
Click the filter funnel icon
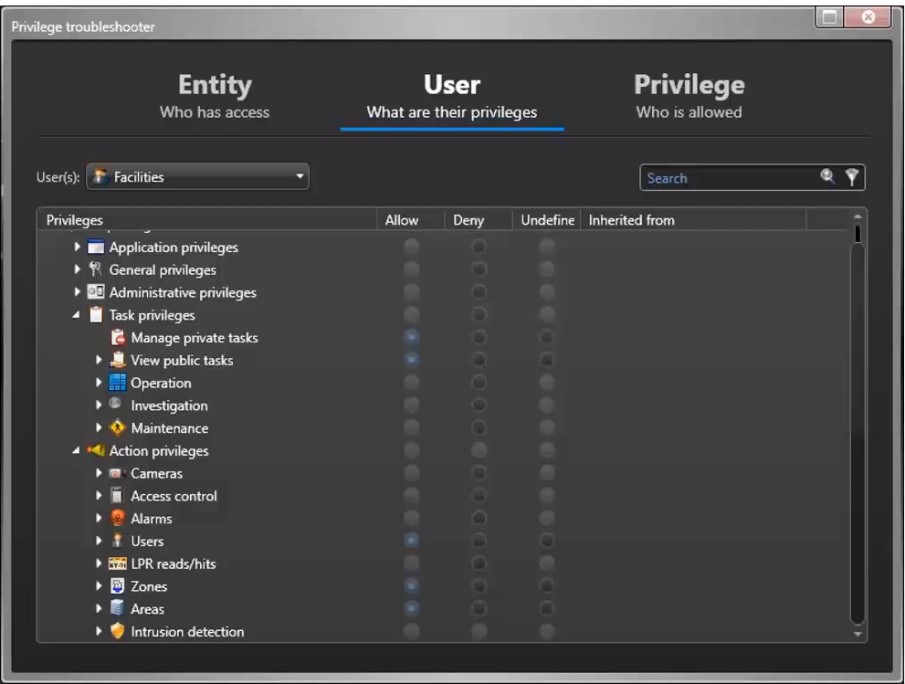[x=851, y=177]
